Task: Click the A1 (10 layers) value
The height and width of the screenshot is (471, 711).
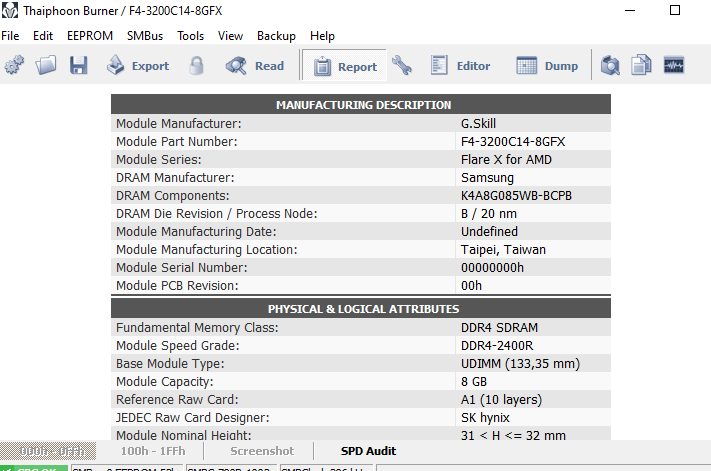Action: coord(502,400)
